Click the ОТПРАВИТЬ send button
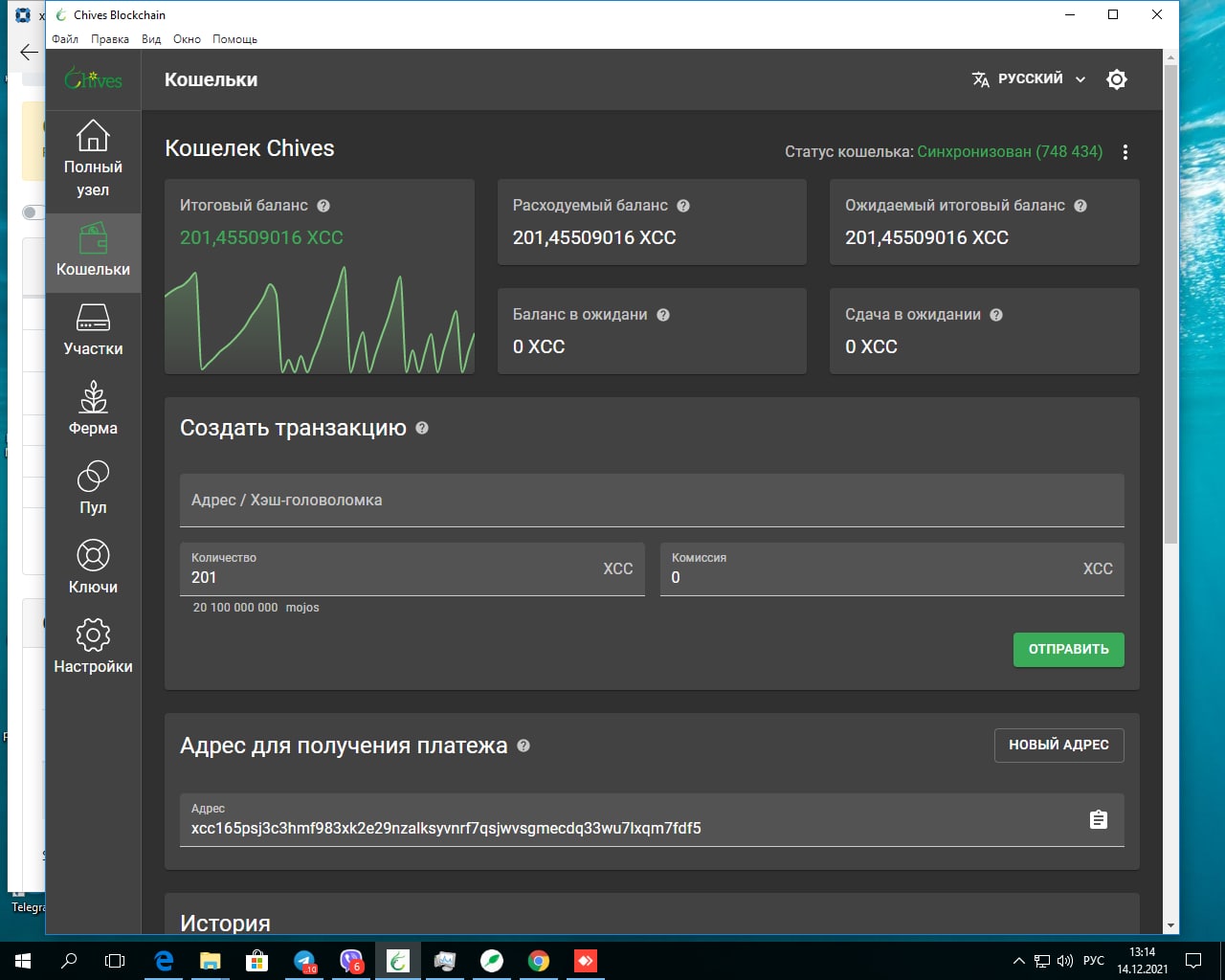This screenshot has width=1225, height=980. pyautogui.click(x=1068, y=649)
